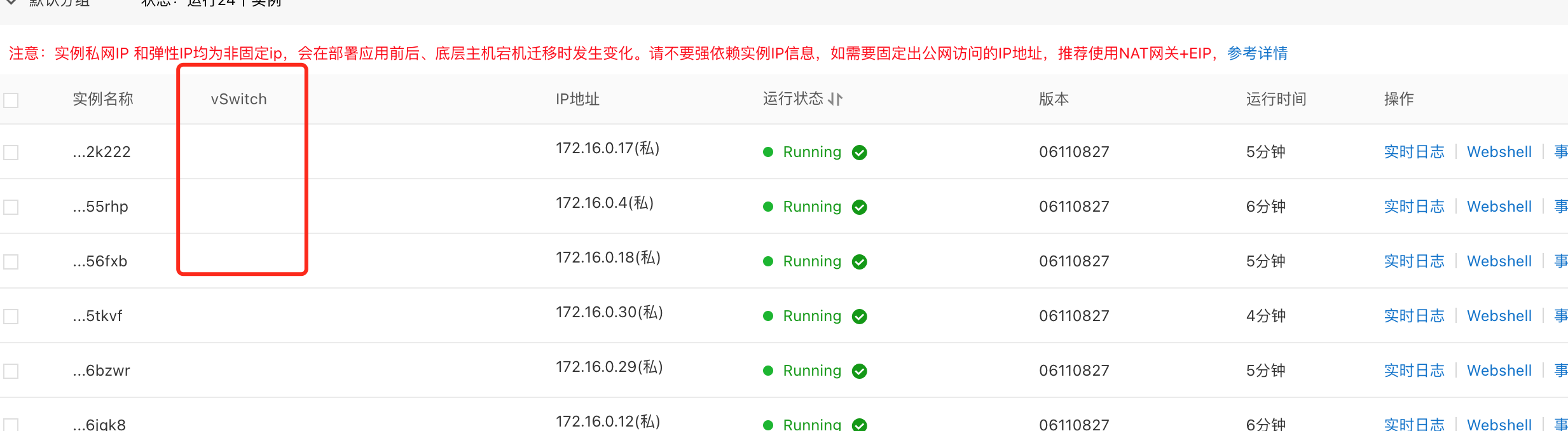This screenshot has height=431, width=1568.
Task: Collapse the default group chevron
Action: [11, 3]
